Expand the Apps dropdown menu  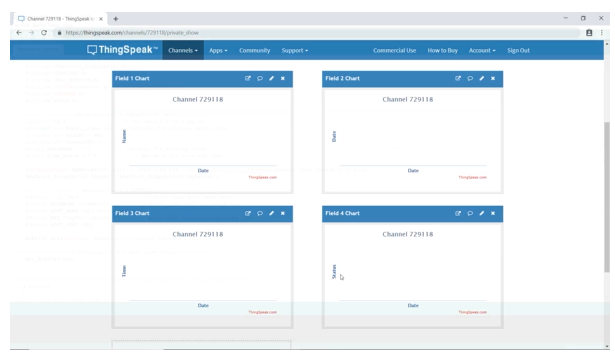pyautogui.click(x=218, y=50)
